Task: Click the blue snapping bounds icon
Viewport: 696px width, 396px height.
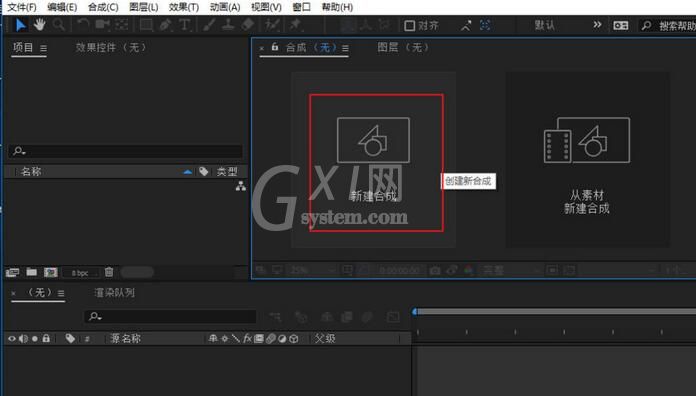Action: (x=485, y=25)
